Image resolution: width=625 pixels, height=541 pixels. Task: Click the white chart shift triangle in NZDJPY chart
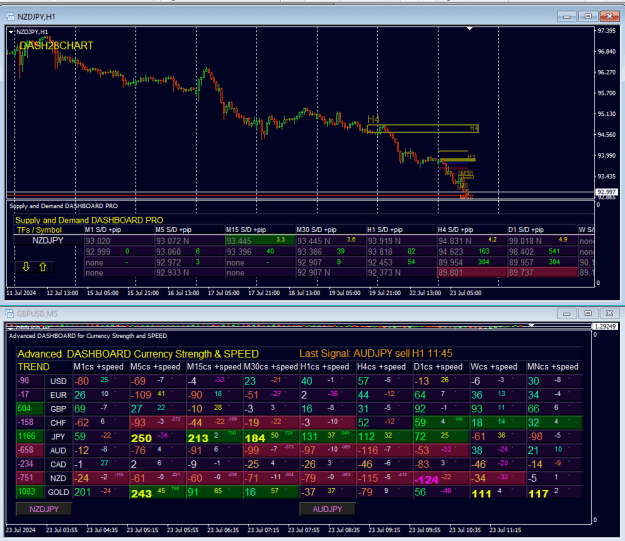pyautogui.click(x=470, y=29)
